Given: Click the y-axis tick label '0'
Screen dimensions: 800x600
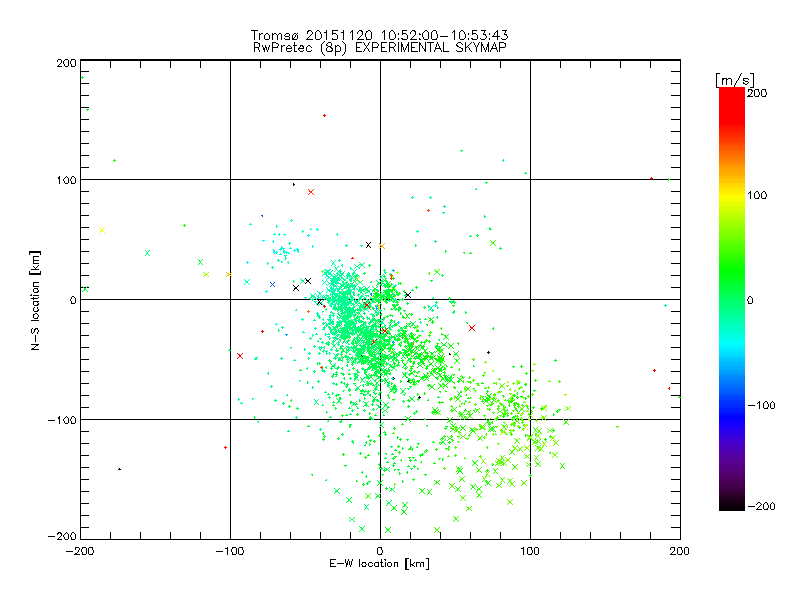Looking at the screenshot, I should click(73, 300).
